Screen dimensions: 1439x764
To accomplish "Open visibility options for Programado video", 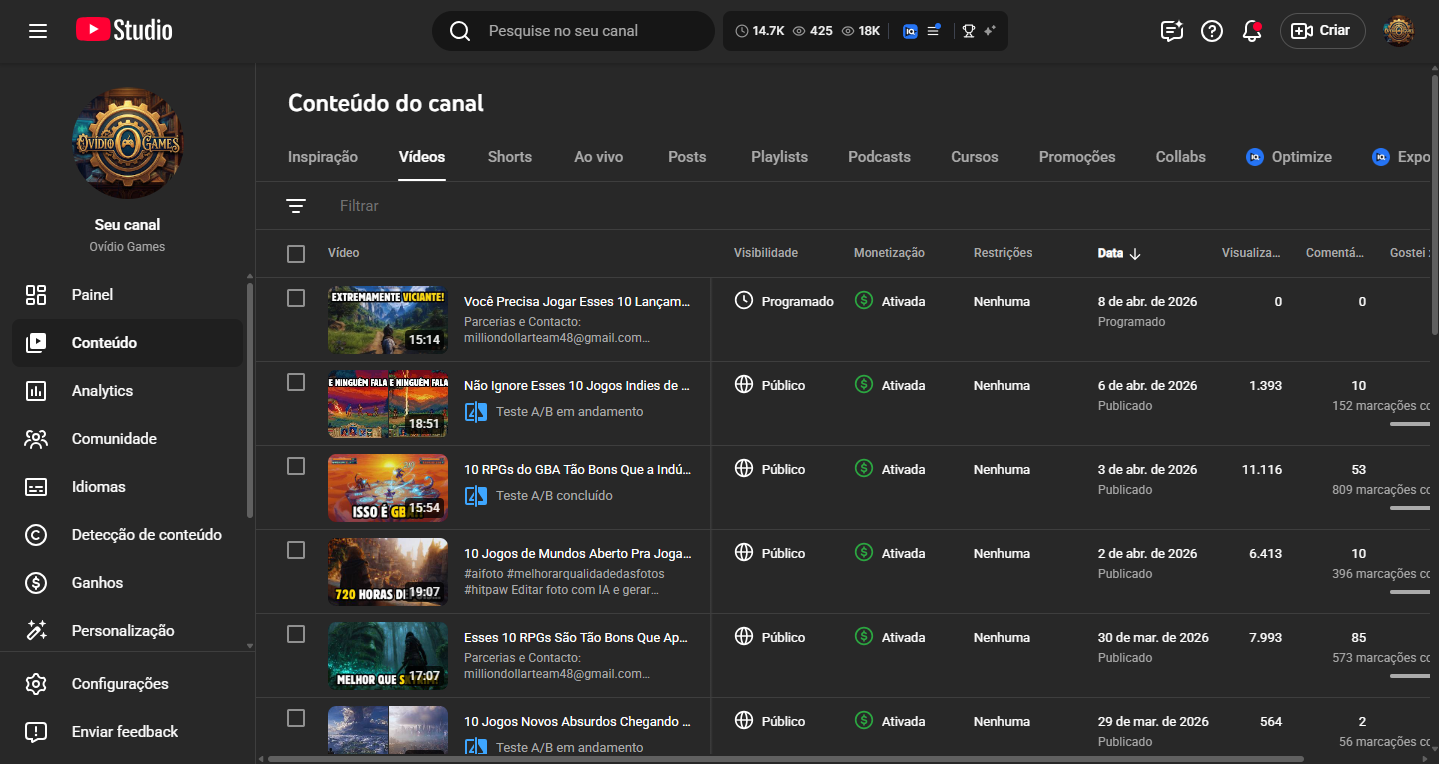I will (785, 301).
